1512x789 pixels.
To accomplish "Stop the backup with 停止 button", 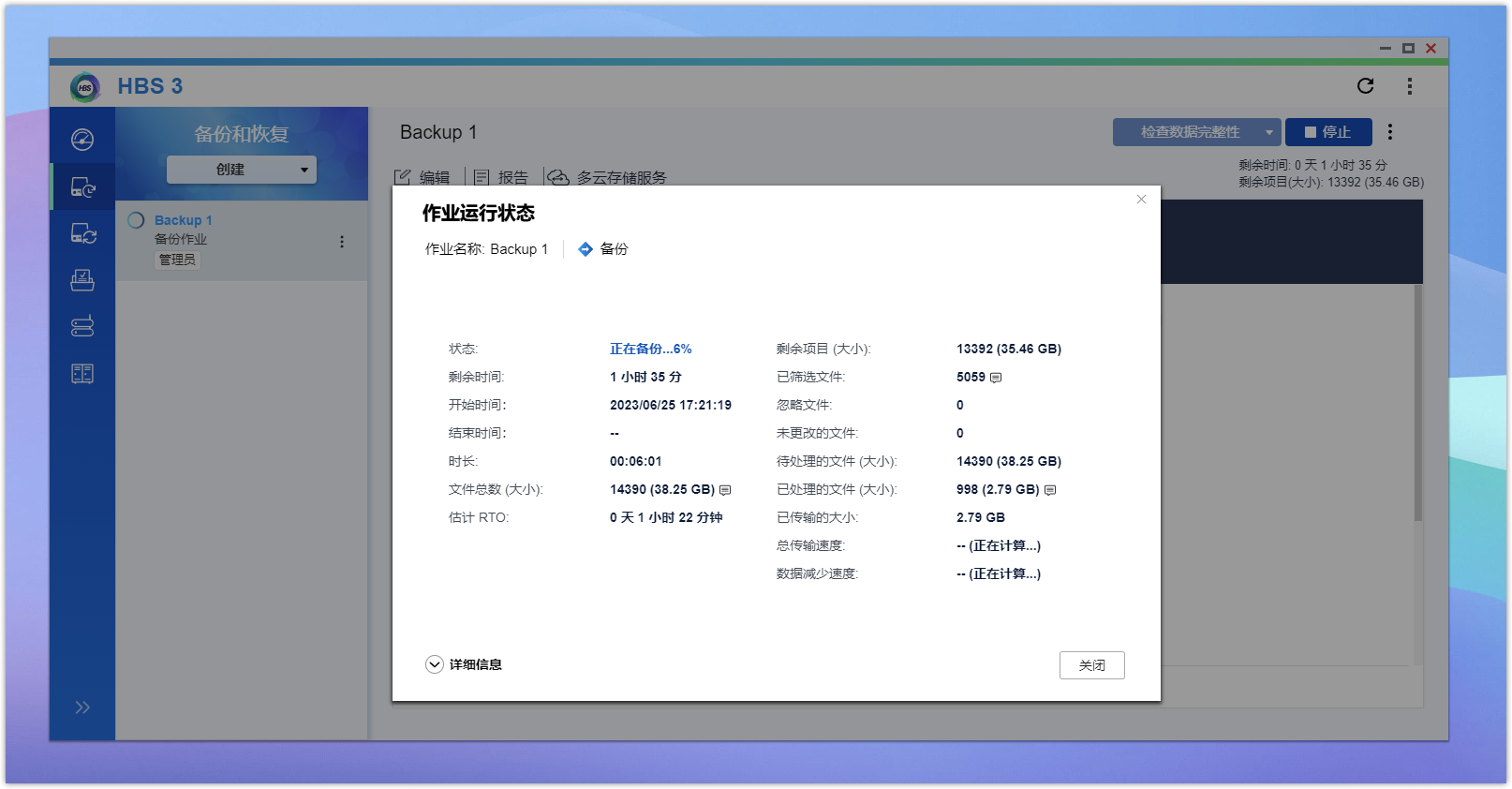I will [x=1327, y=132].
